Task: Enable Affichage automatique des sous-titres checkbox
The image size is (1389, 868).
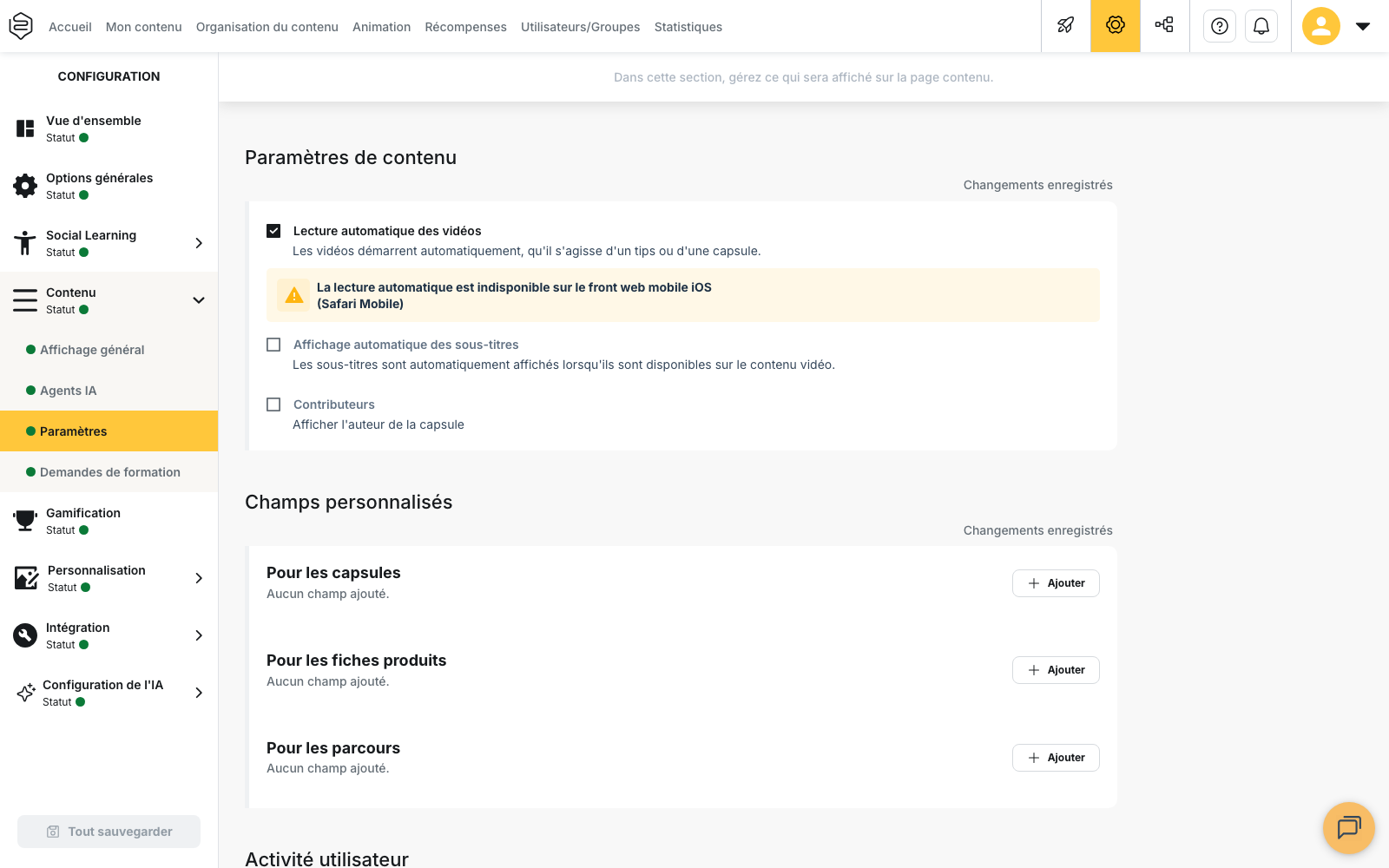Action: tap(273, 345)
